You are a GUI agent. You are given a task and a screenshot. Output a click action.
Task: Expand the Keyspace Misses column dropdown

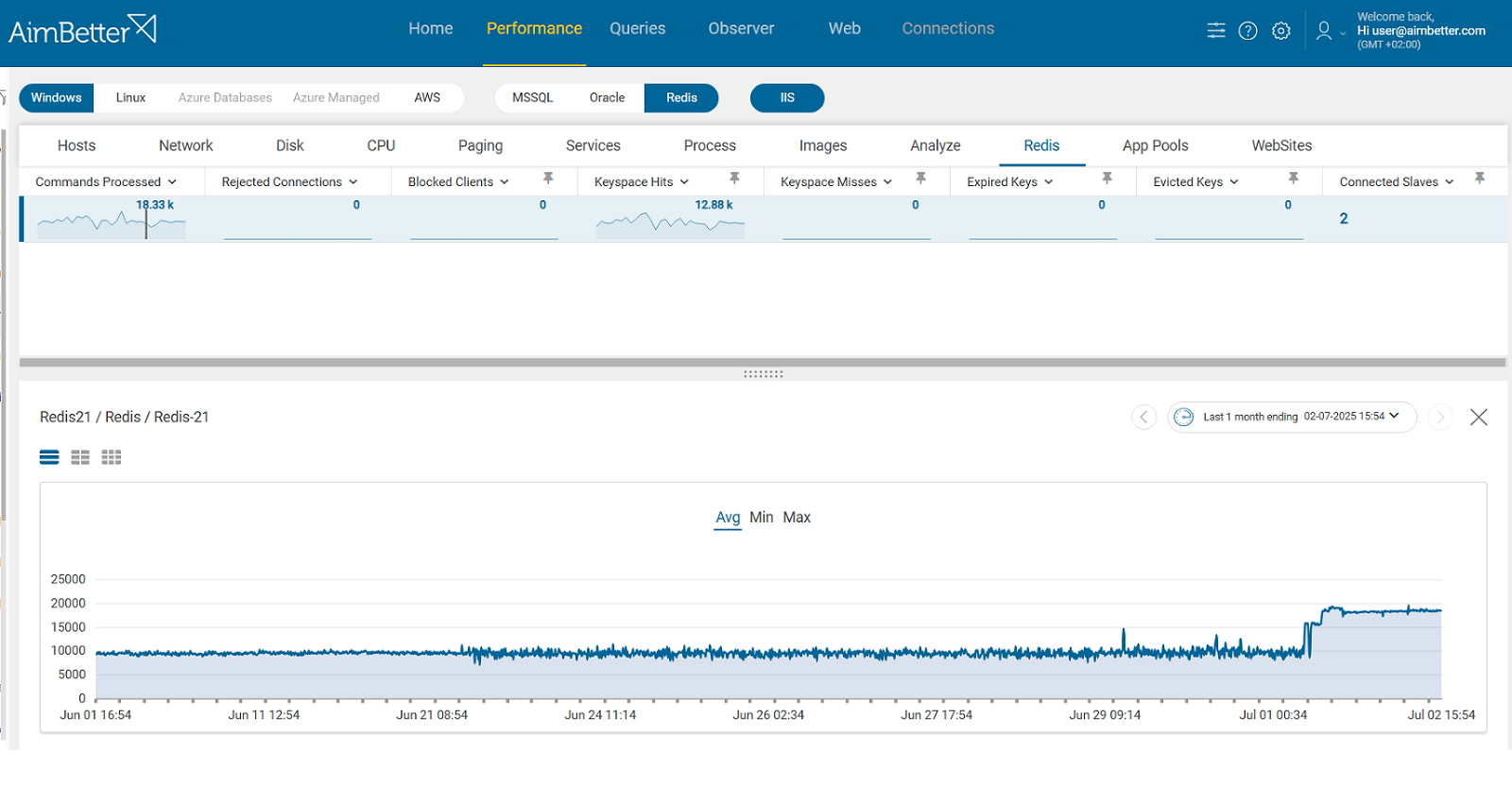887,182
